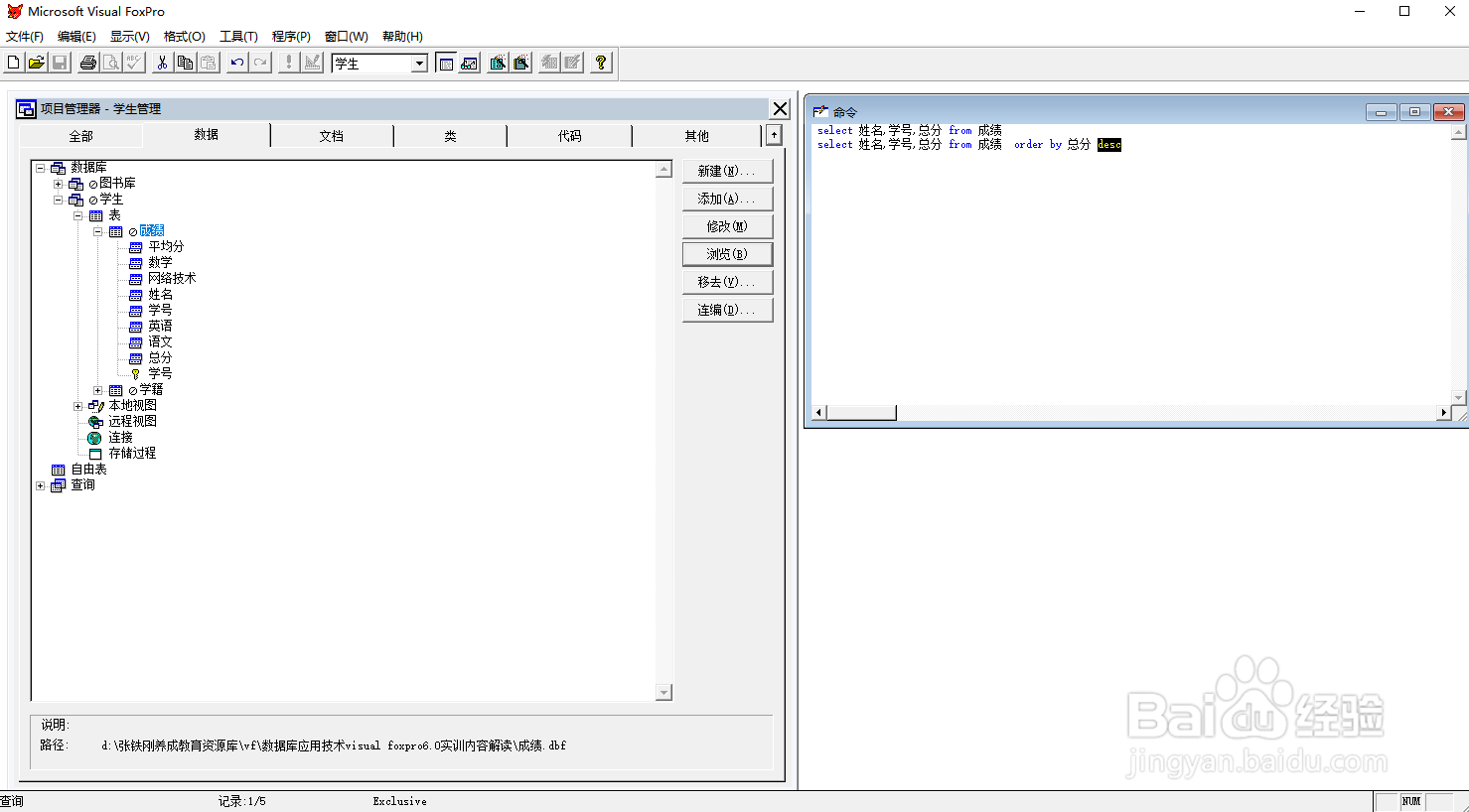Open the Data Session window icon
This screenshot has height=812, width=1469.
[470, 63]
